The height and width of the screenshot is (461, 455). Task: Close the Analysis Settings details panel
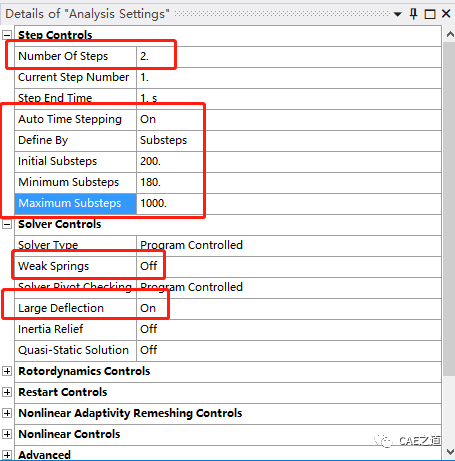coord(446,14)
